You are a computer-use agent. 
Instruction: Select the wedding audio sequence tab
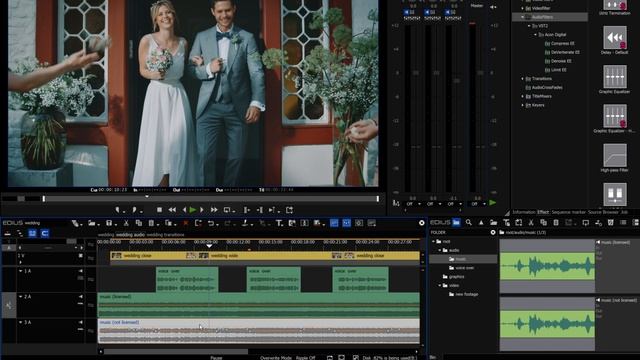(130, 235)
